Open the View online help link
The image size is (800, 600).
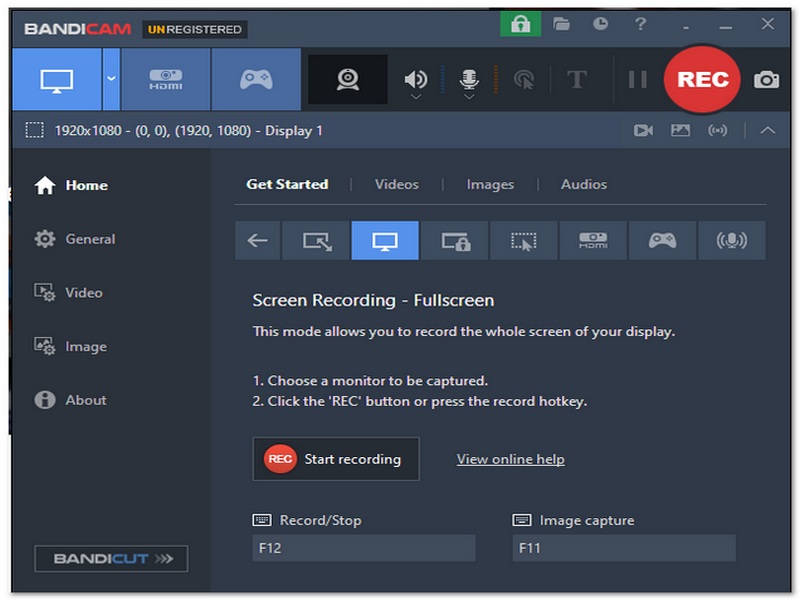(510, 459)
